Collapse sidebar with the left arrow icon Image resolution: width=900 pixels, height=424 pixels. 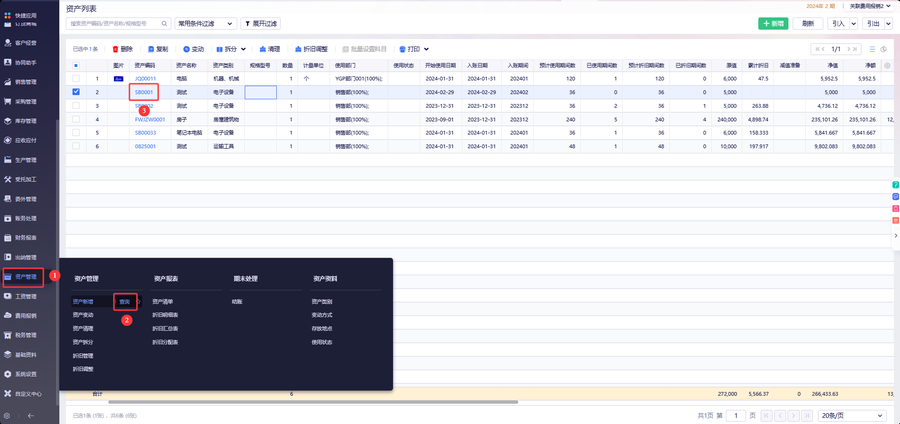click(x=31, y=415)
